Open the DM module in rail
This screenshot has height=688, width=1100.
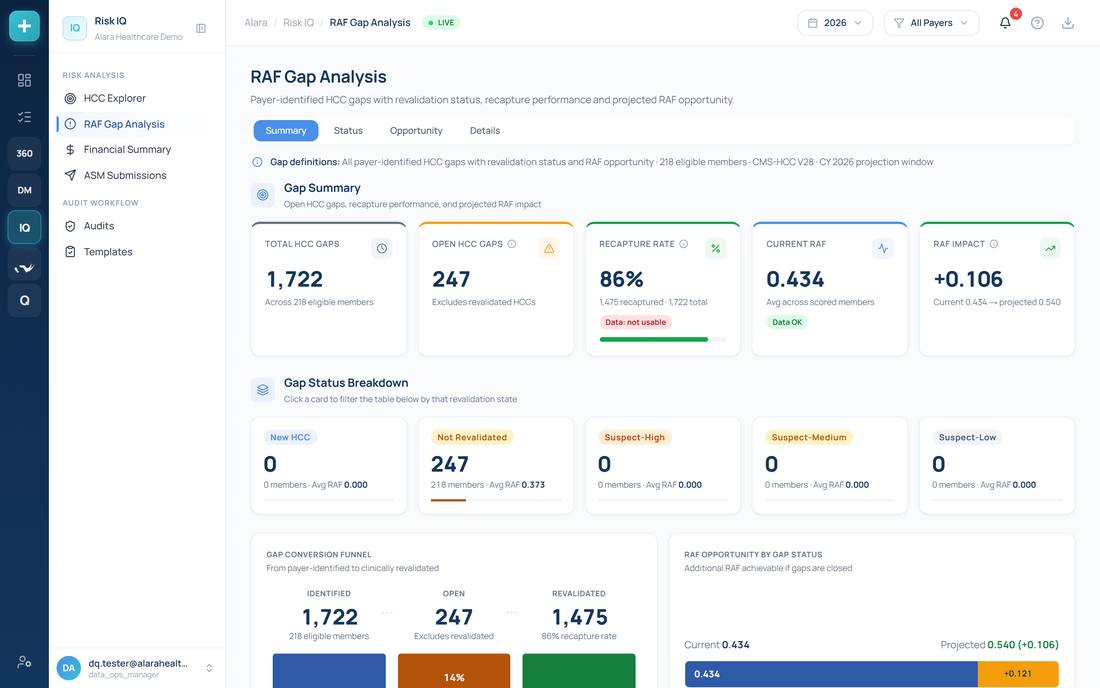(24, 190)
